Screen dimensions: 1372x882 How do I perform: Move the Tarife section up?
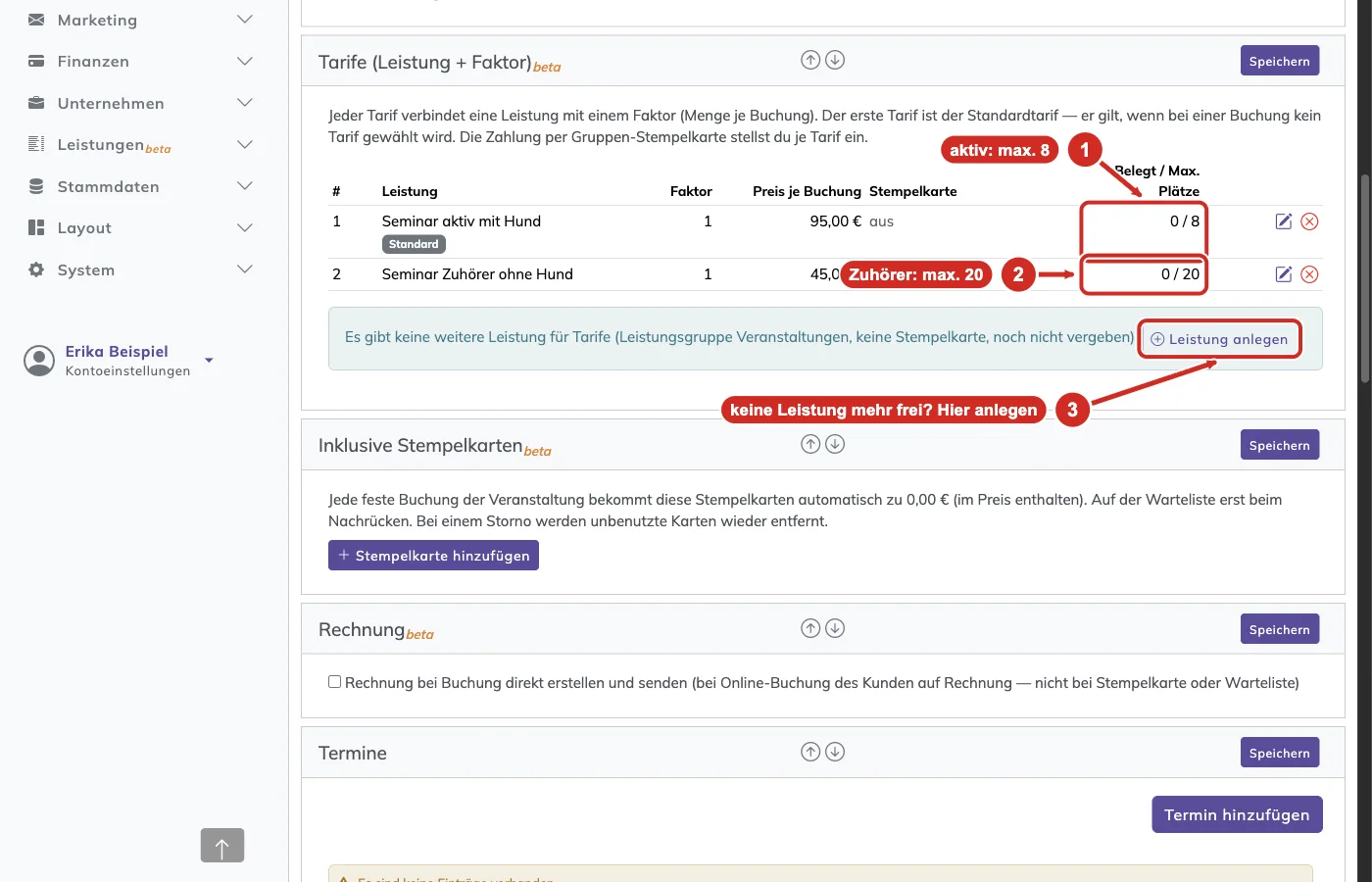pyautogui.click(x=810, y=60)
